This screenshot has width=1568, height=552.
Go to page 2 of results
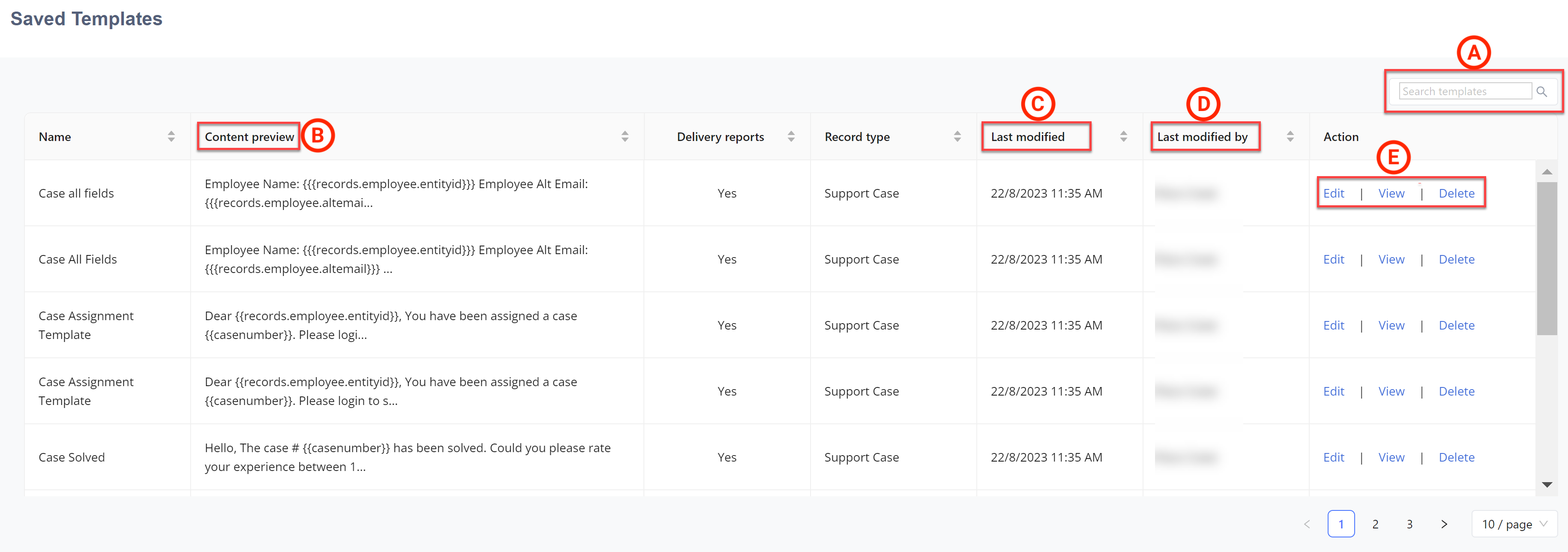click(1375, 523)
